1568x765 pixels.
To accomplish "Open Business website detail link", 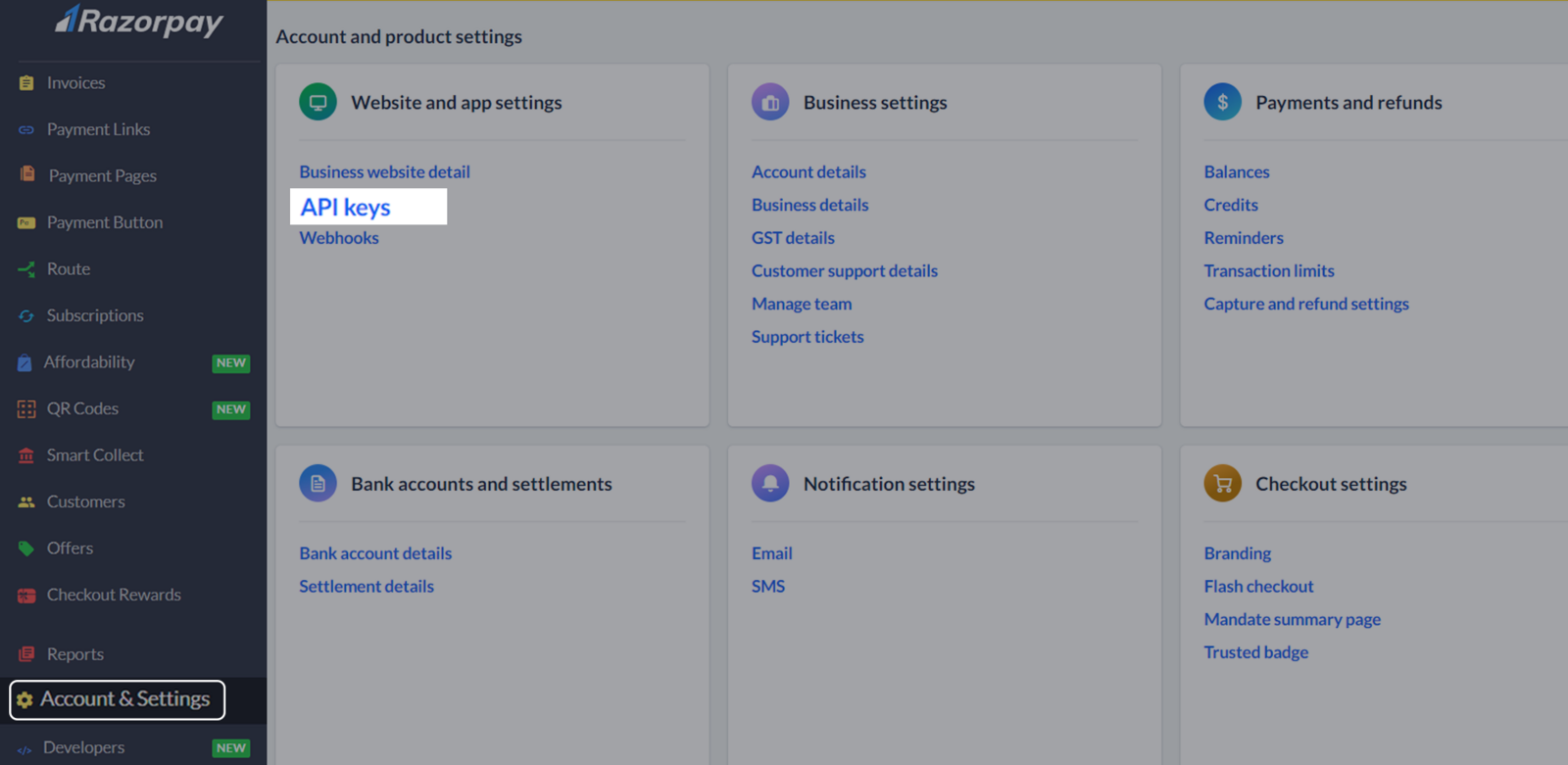I will click(x=384, y=171).
